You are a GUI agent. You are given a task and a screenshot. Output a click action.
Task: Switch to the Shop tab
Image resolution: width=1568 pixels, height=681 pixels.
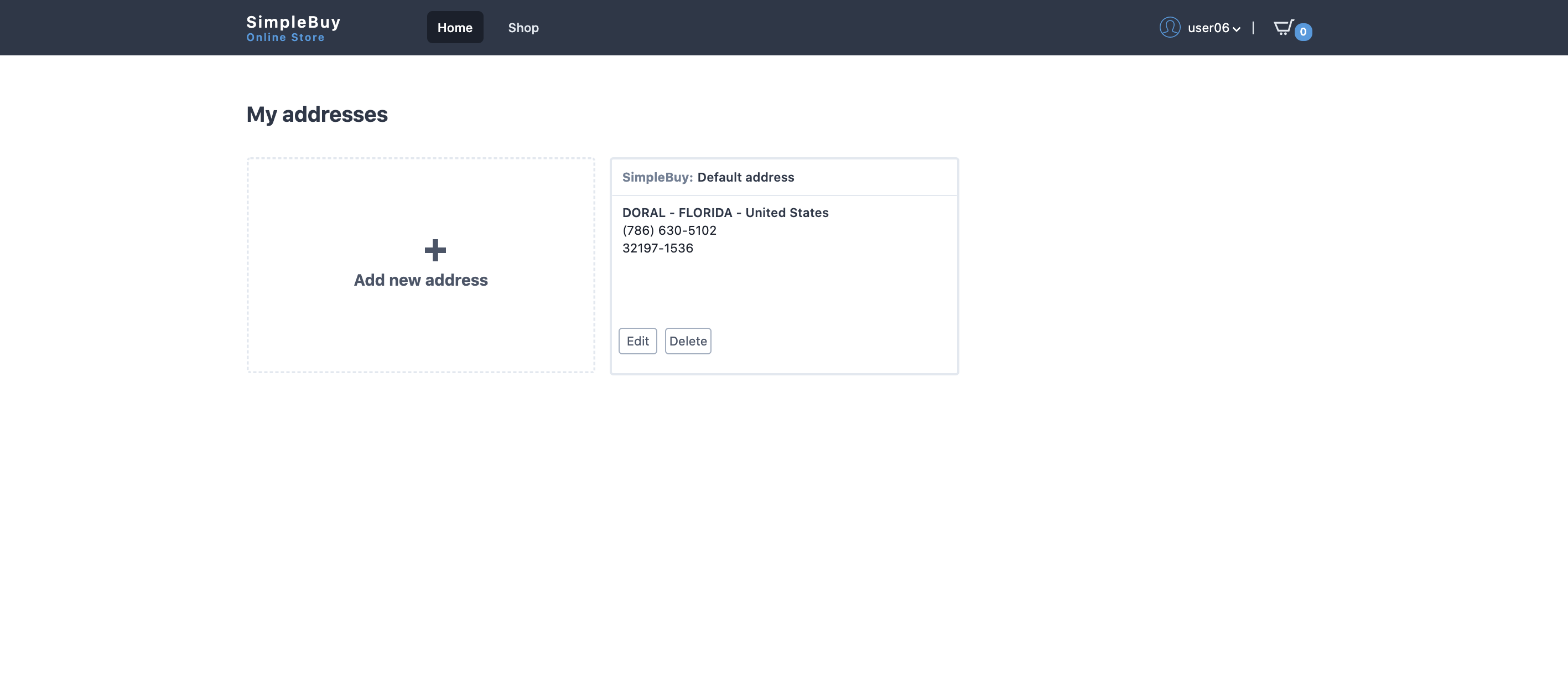click(523, 28)
